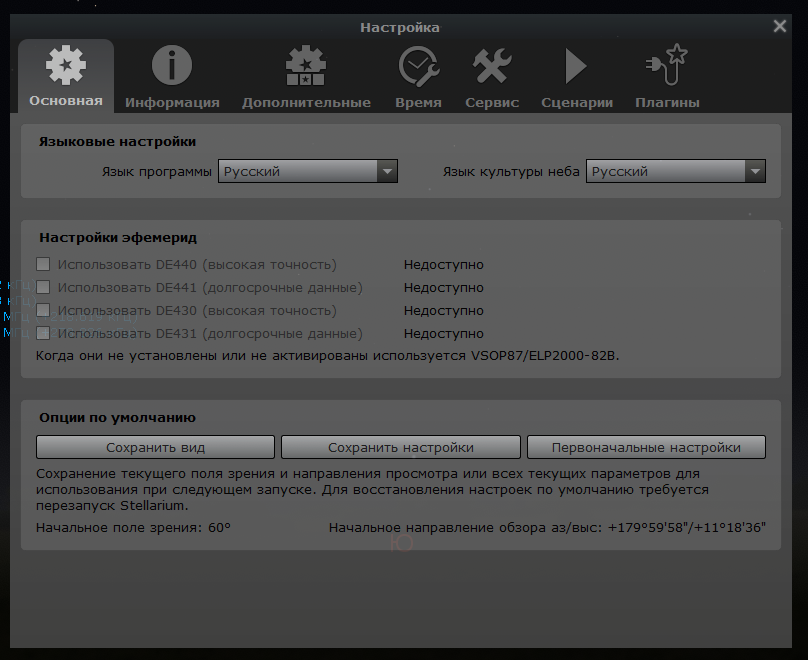This screenshot has width=808, height=660.
Task: Open the Язык культуры неба dropdown
Action: click(676, 171)
